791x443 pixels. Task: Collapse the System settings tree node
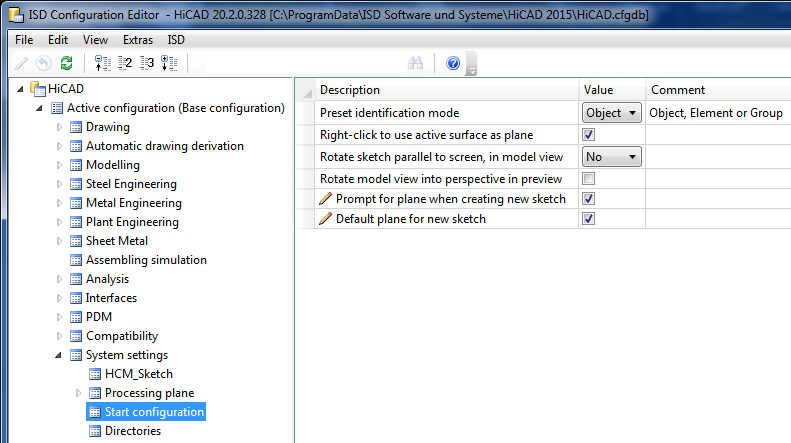(59, 355)
